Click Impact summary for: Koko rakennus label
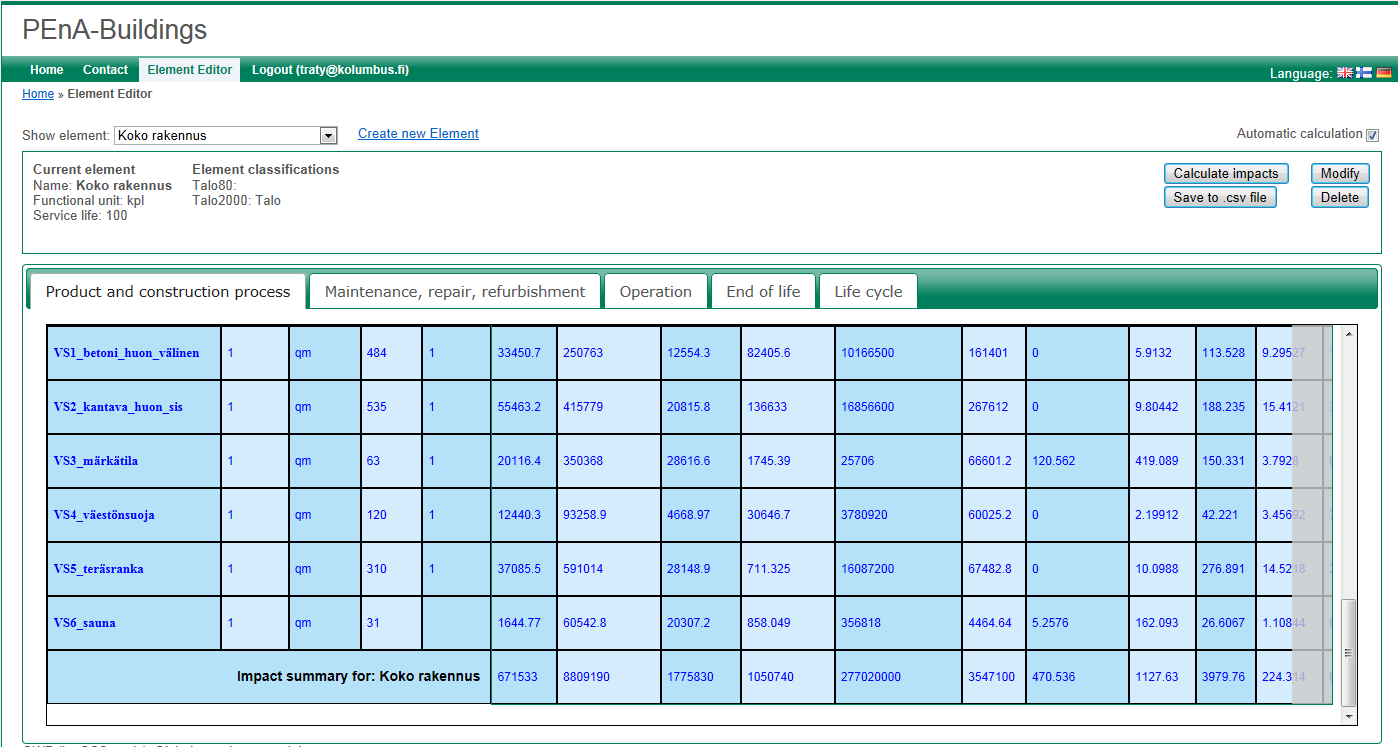This screenshot has height=747, width=1398. tap(358, 677)
